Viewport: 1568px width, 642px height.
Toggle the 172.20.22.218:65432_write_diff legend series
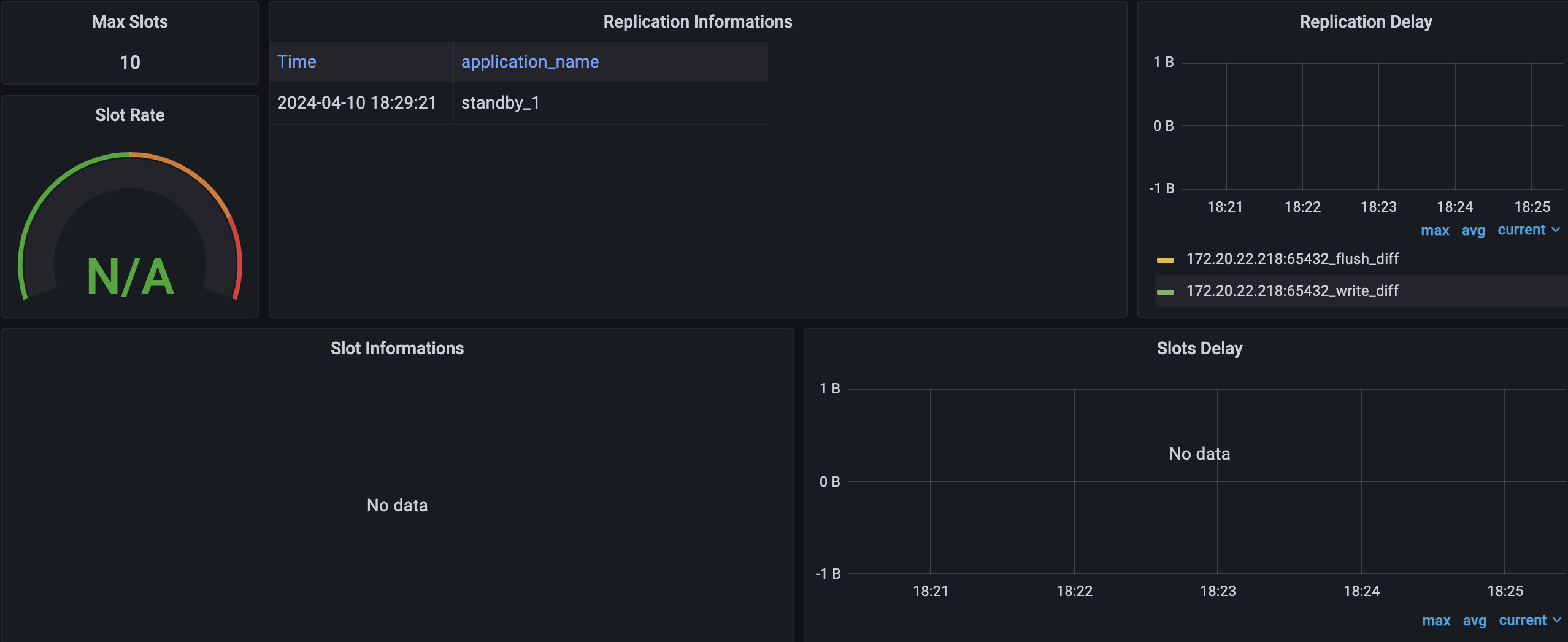coord(1292,291)
